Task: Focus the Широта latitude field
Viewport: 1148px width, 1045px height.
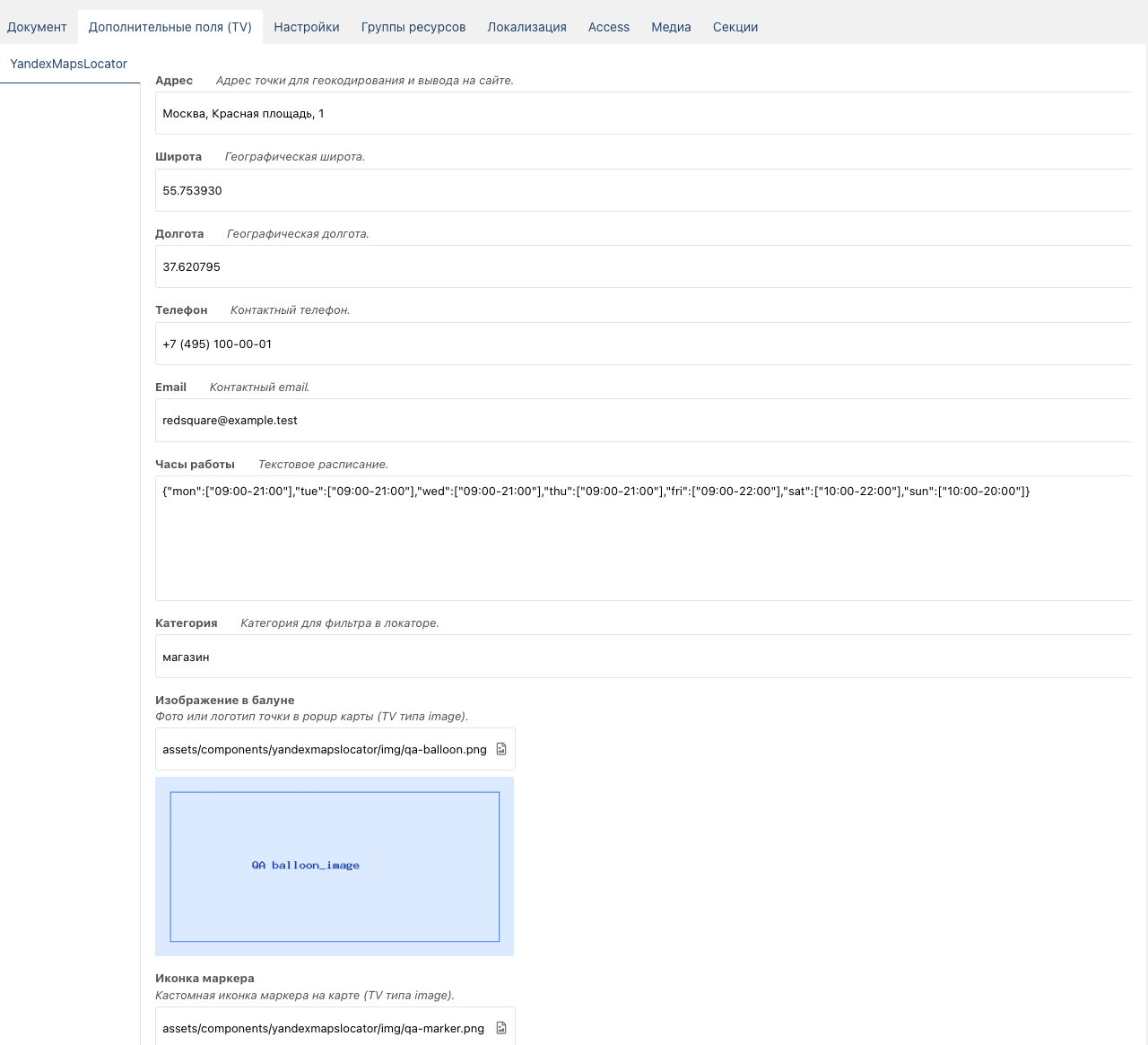Action: click(643, 190)
